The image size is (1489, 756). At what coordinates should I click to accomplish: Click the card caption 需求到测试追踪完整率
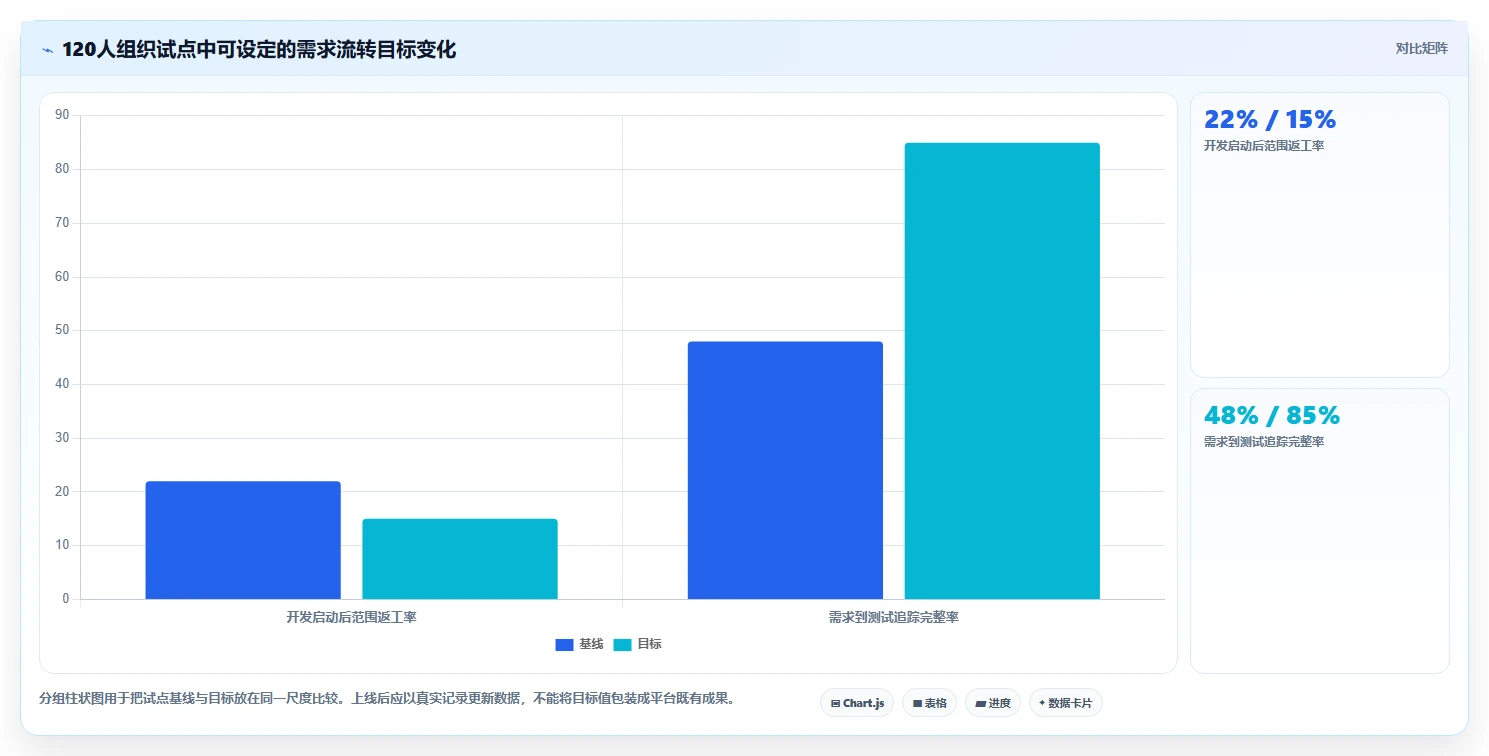pos(1264,442)
